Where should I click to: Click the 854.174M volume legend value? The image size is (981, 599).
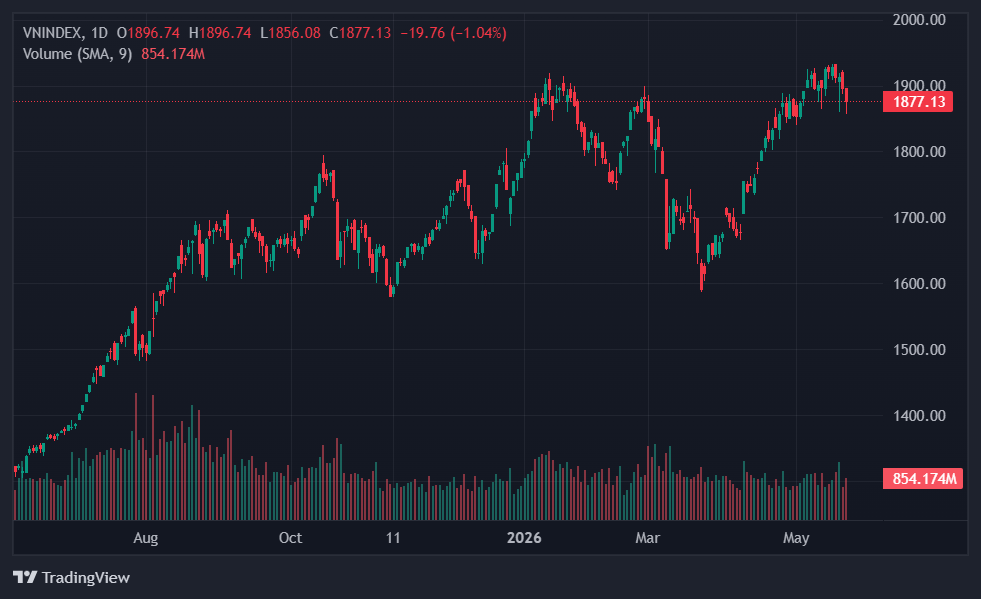pos(173,54)
